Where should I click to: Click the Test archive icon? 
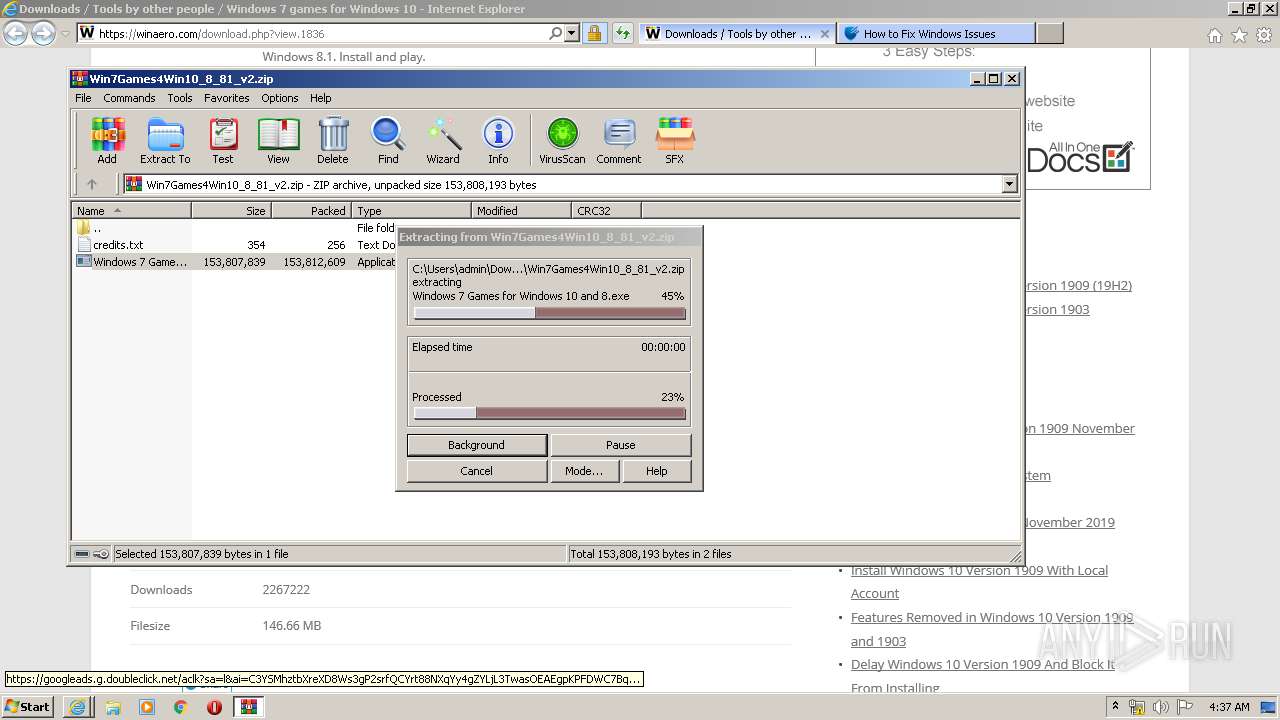coord(223,140)
